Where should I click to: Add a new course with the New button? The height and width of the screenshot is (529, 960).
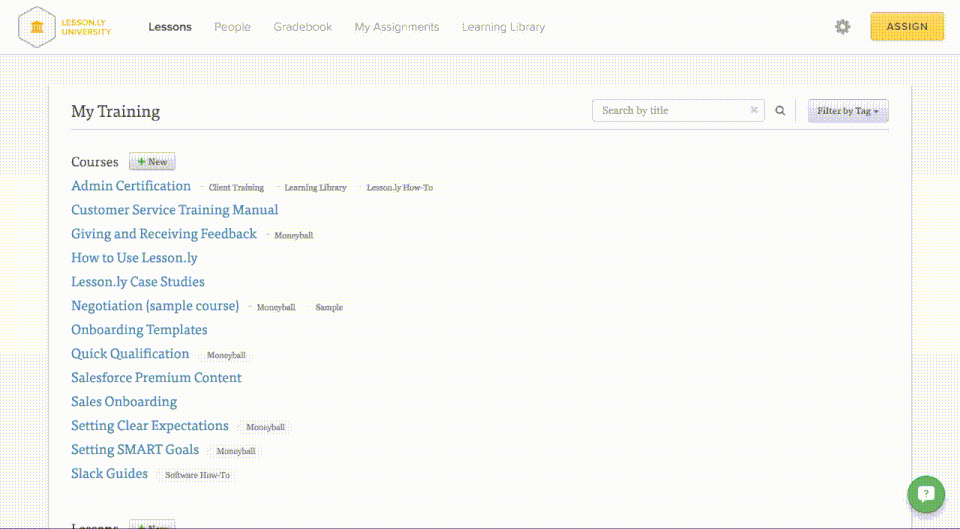coord(152,162)
